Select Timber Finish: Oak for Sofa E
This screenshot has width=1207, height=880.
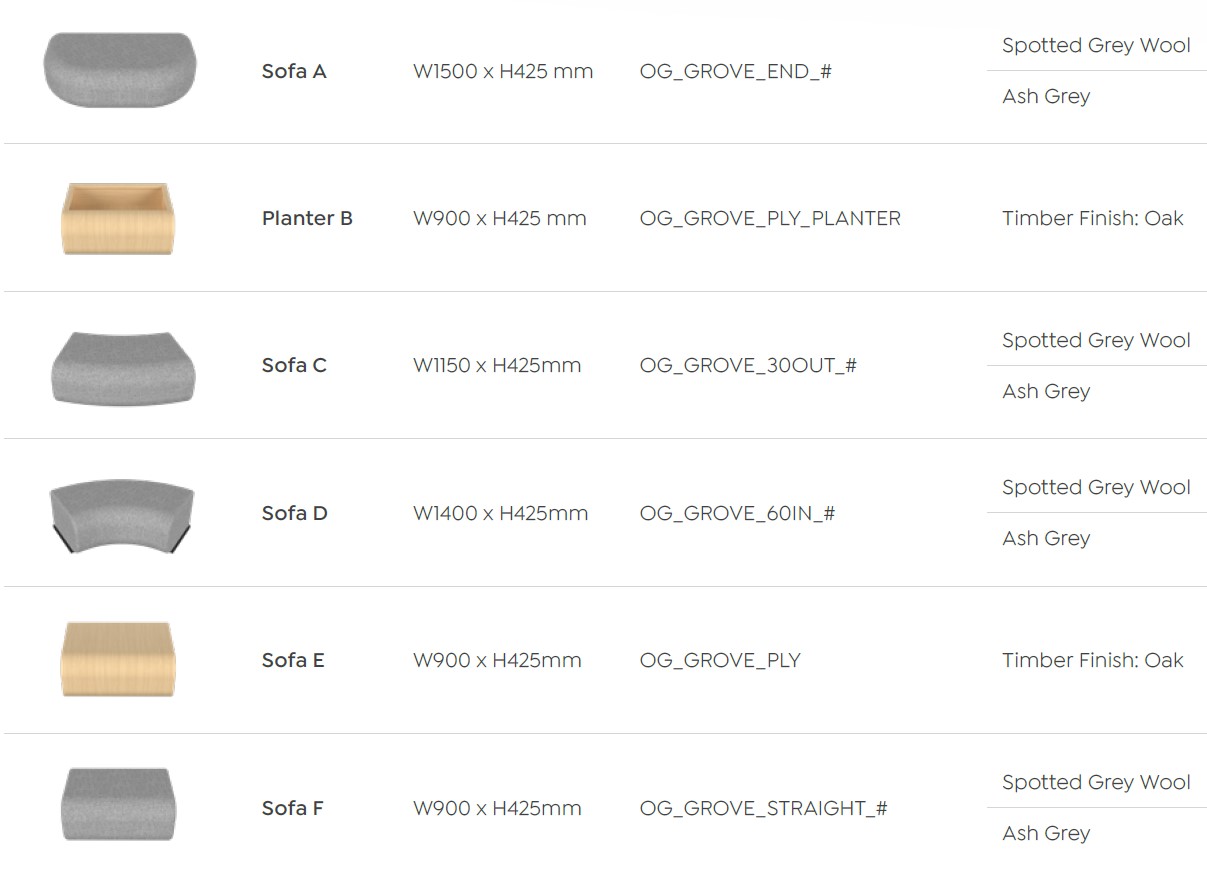pyautogui.click(x=1092, y=661)
